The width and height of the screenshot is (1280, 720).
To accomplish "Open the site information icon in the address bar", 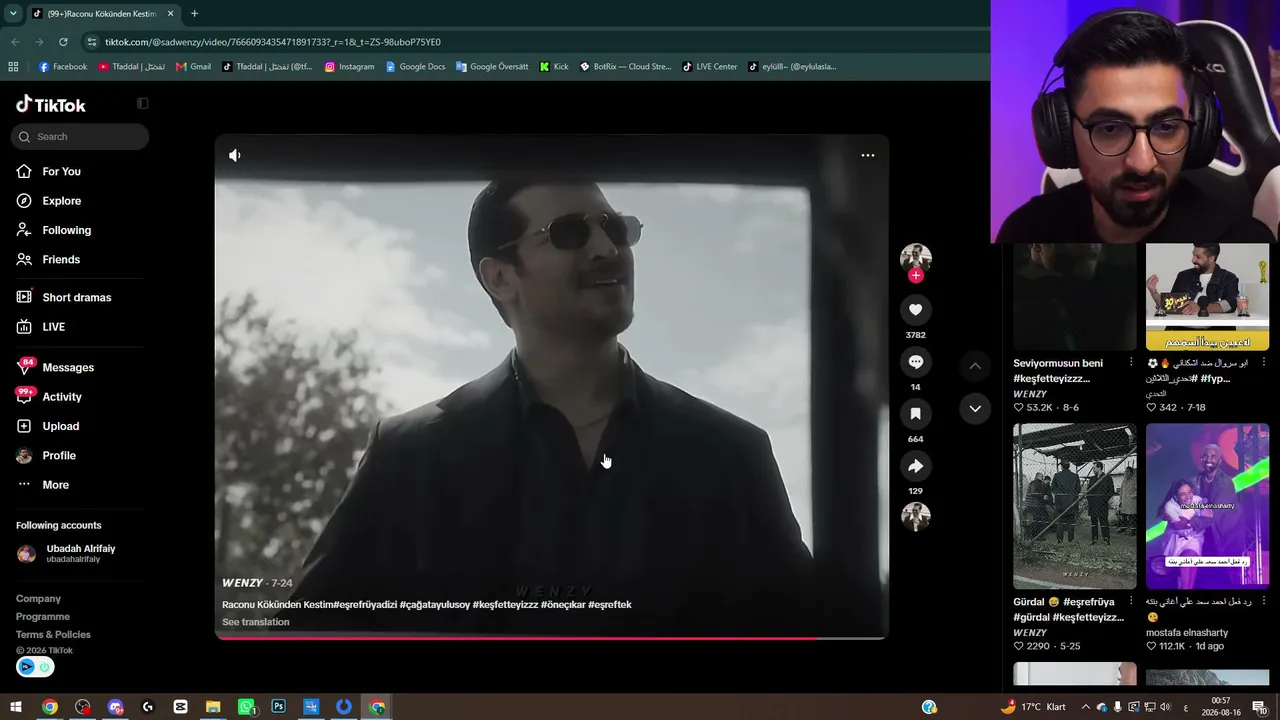I will point(92,42).
